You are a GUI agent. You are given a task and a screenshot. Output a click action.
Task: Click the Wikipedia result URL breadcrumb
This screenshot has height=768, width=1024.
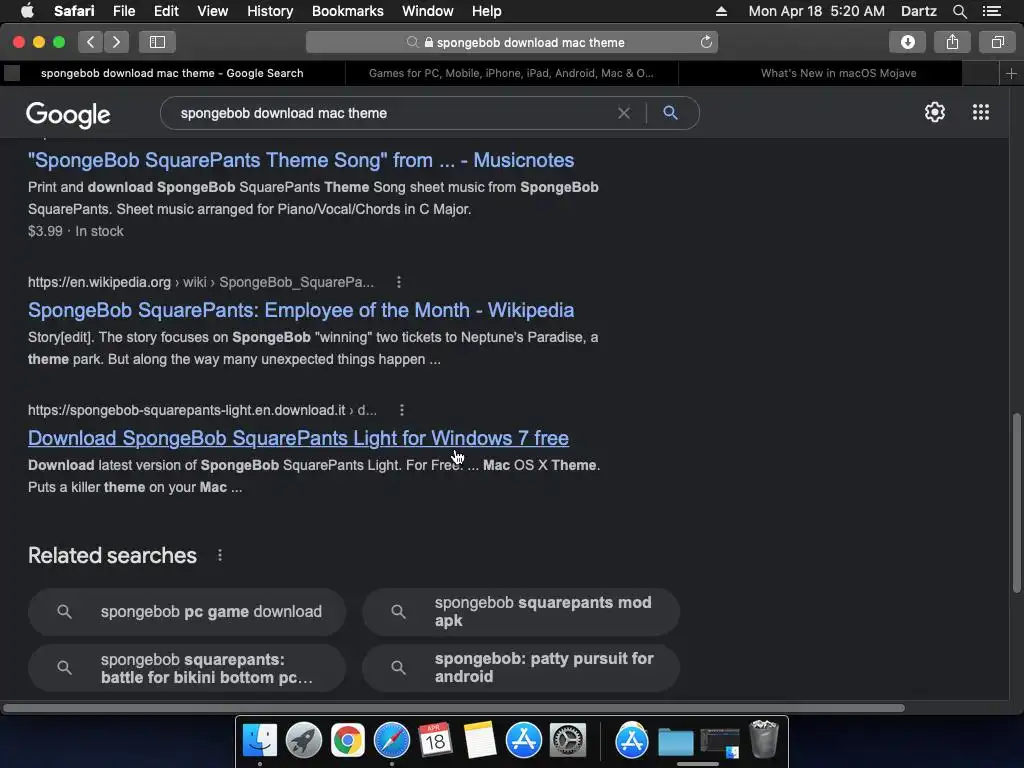pos(201,282)
